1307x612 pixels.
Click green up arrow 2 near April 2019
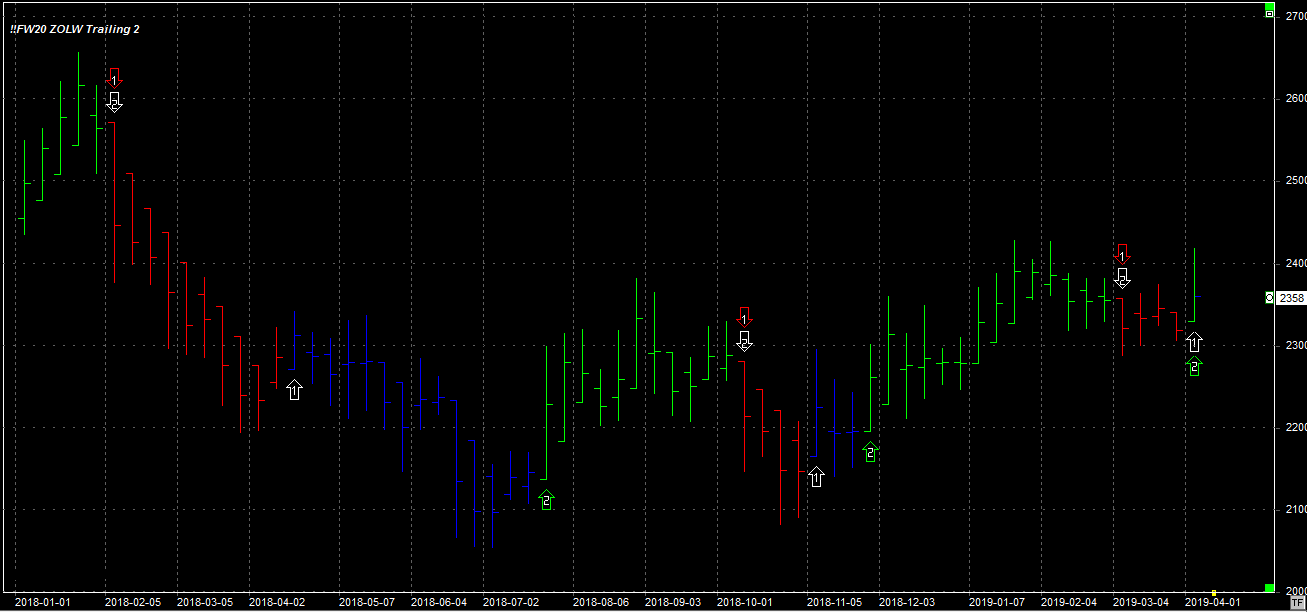(x=1194, y=367)
